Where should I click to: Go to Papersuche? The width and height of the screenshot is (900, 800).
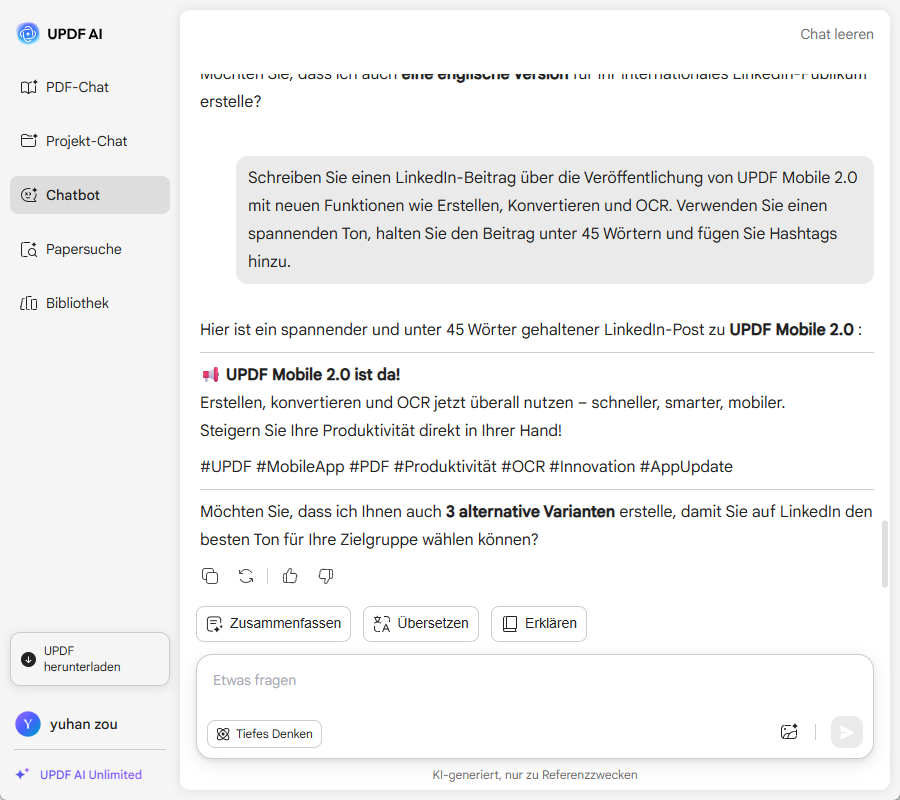(x=90, y=249)
